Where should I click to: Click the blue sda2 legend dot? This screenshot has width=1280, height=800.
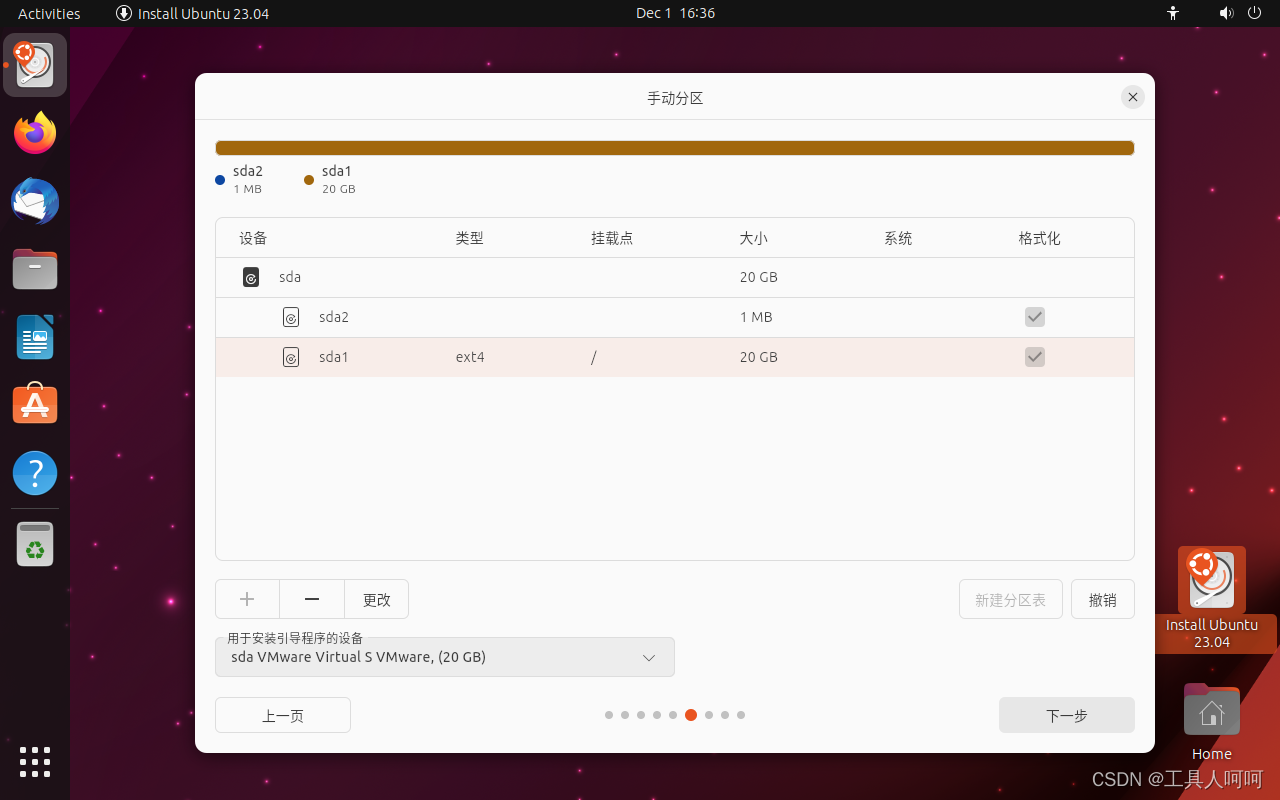click(x=220, y=180)
